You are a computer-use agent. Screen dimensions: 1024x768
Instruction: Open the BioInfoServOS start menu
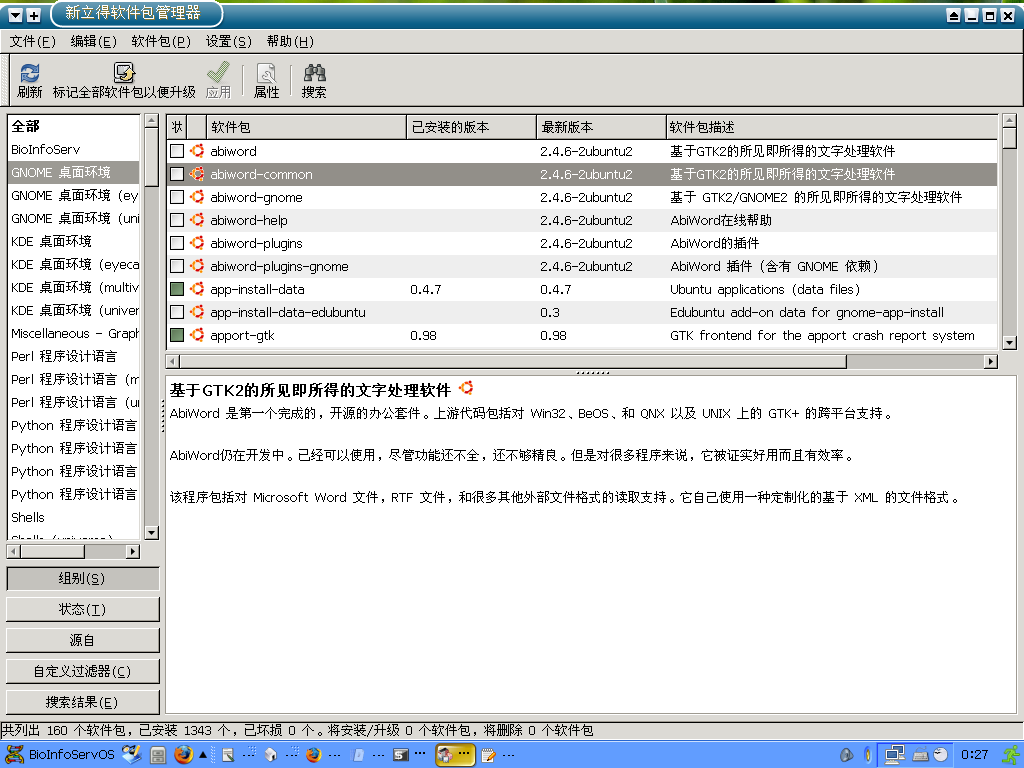(x=60, y=754)
